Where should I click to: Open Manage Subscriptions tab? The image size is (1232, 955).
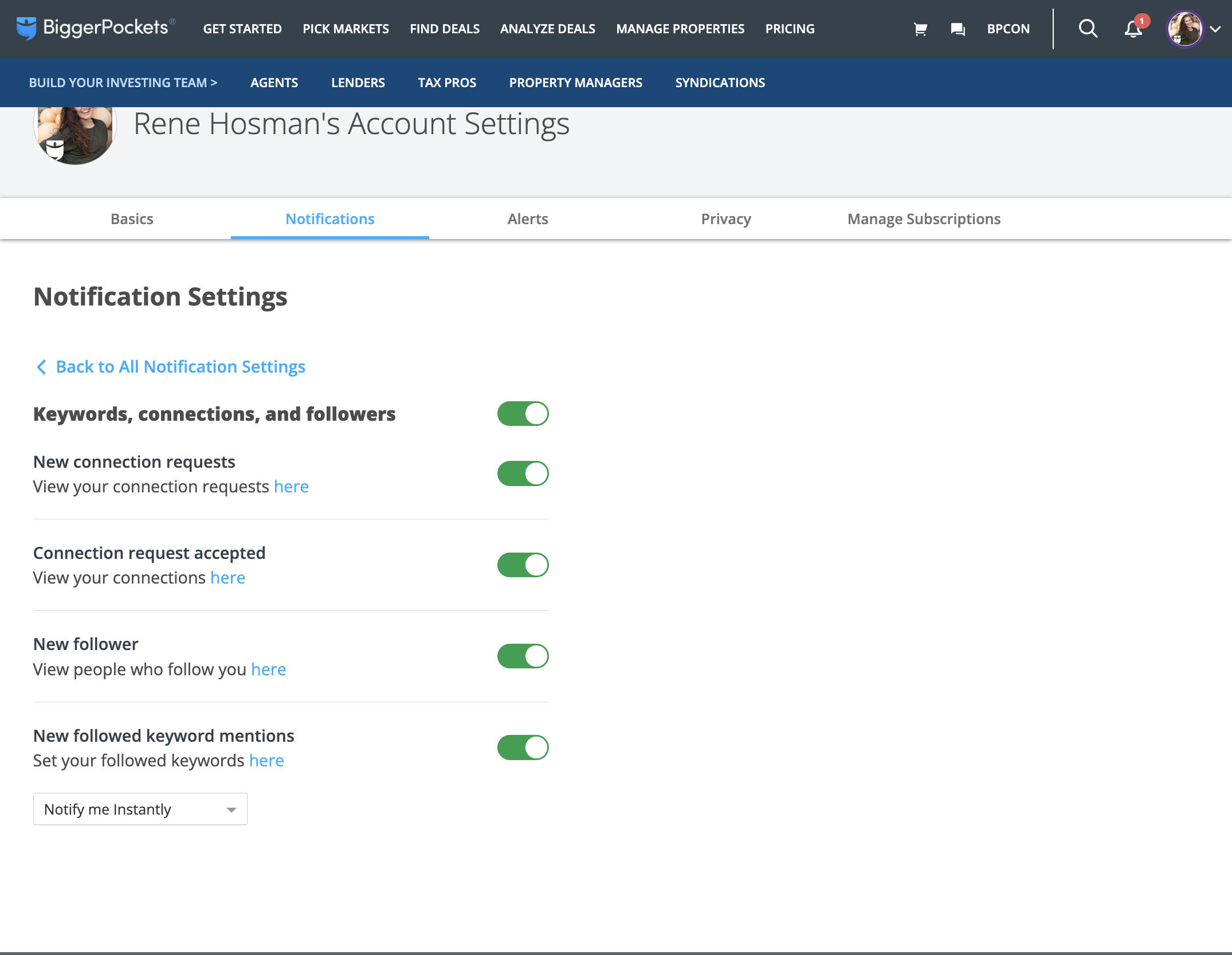pyautogui.click(x=924, y=219)
